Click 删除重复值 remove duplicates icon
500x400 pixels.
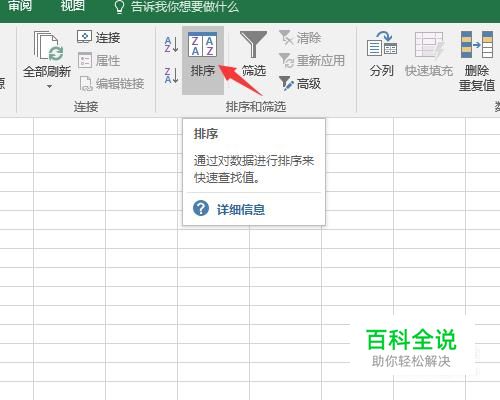477,45
